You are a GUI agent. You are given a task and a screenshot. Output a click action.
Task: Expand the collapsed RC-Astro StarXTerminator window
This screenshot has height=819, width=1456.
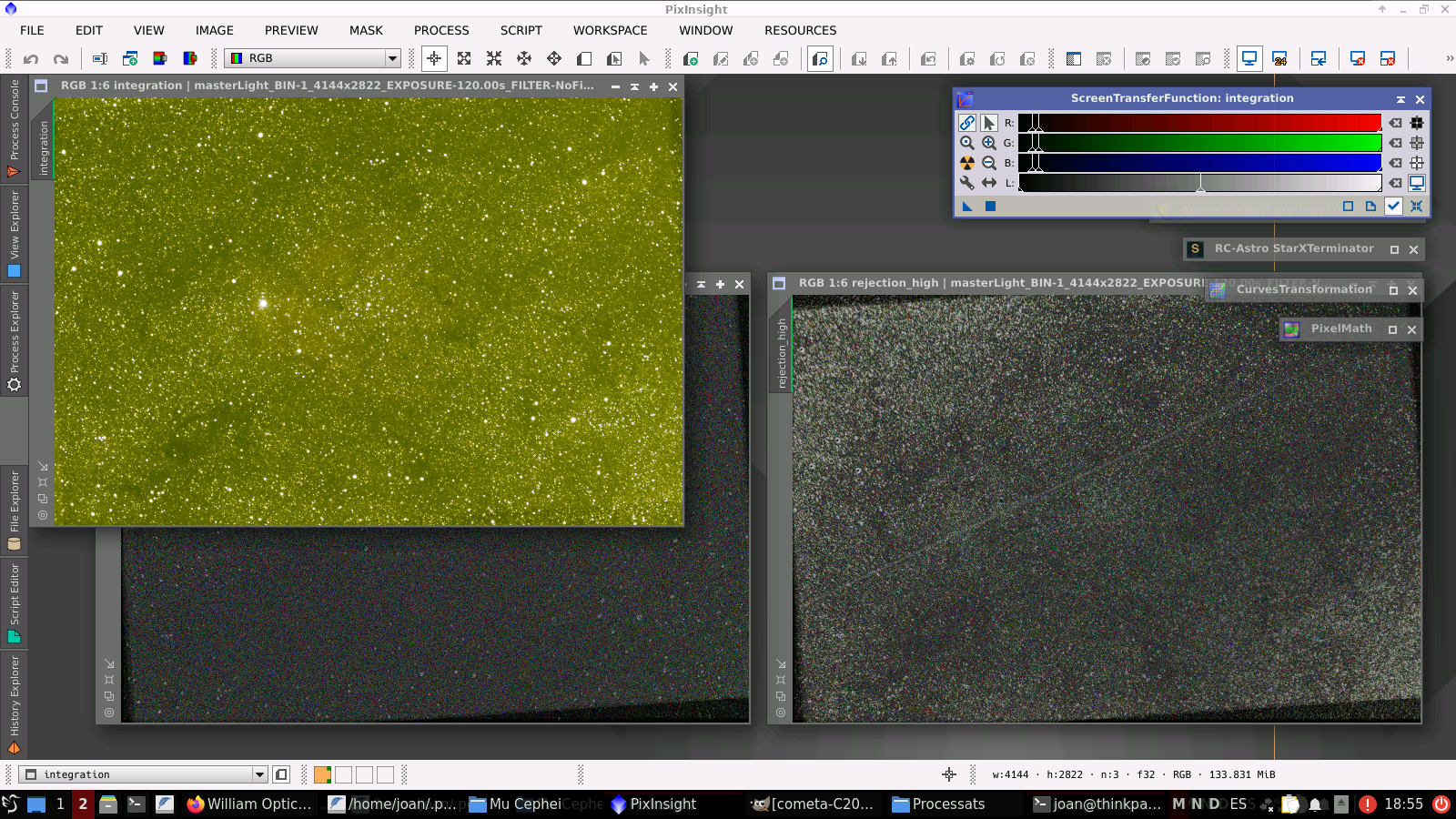tap(1393, 249)
